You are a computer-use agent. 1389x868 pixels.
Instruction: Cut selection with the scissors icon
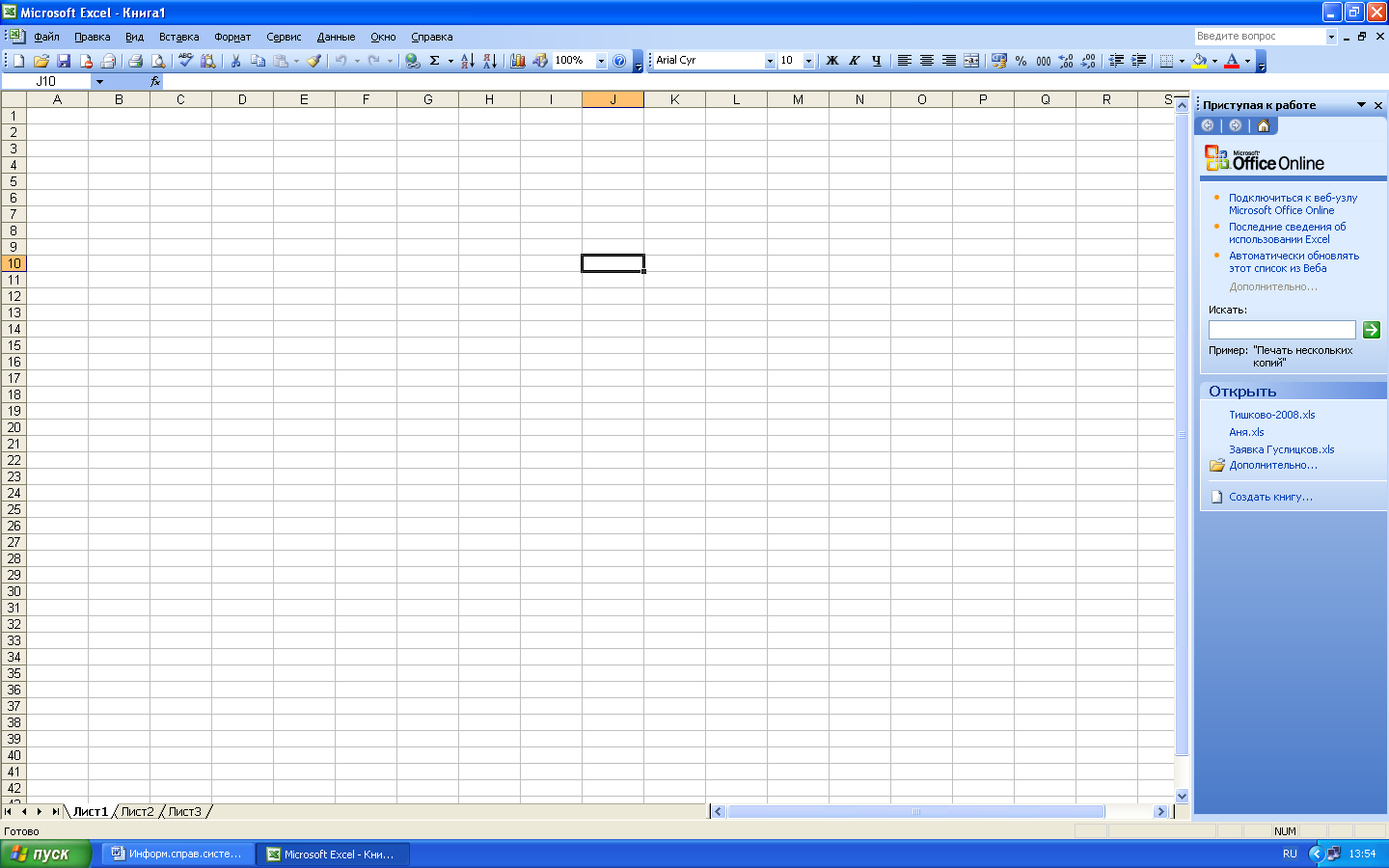click(x=235, y=61)
